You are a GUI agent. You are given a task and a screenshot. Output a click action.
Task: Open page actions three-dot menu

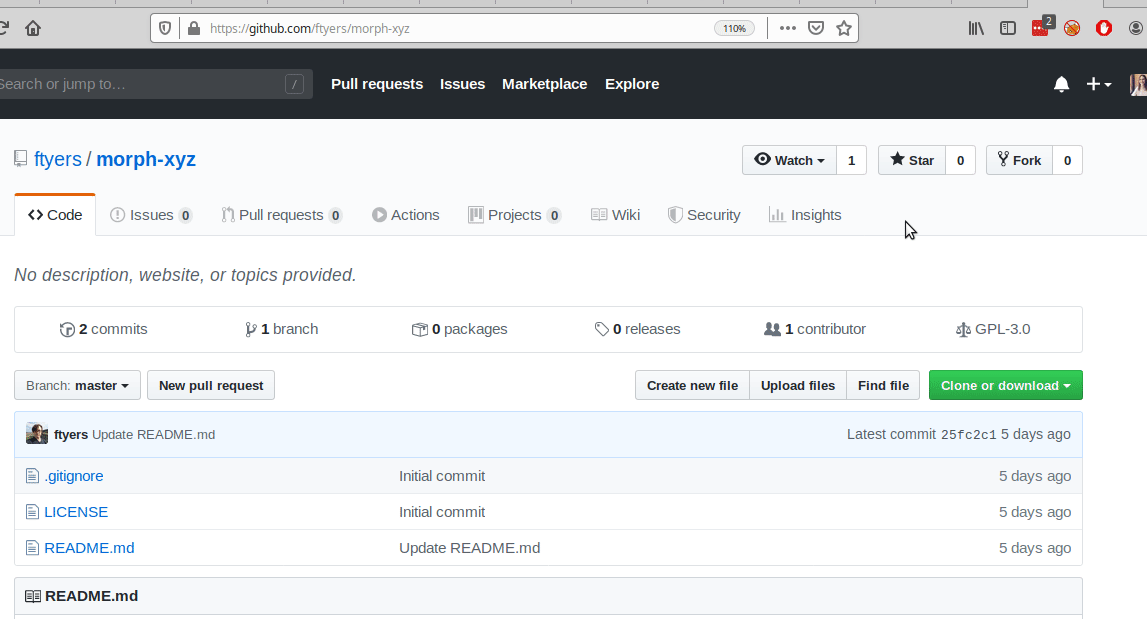click(x=787, y=29)
